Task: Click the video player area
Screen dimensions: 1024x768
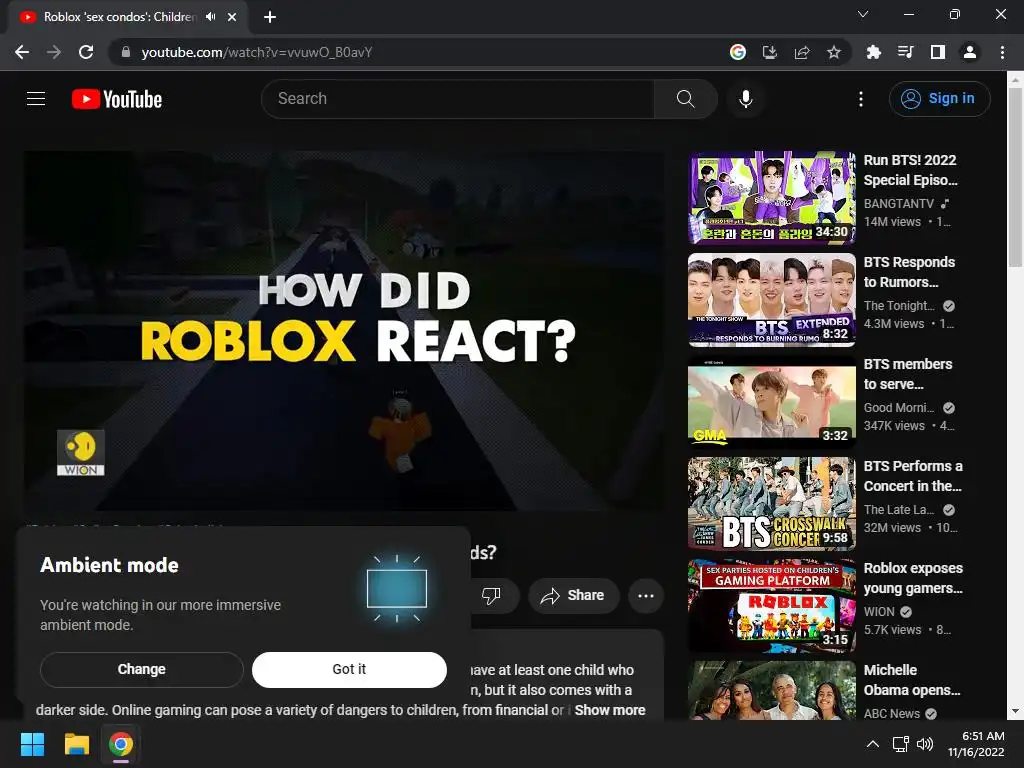Action: click(344, 330)
